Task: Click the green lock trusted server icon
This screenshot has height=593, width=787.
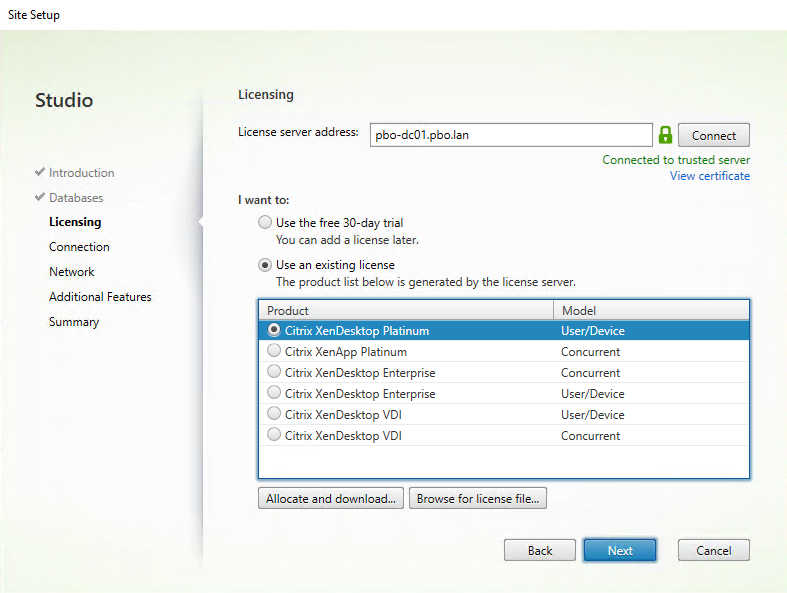Action: pos(665,135)
